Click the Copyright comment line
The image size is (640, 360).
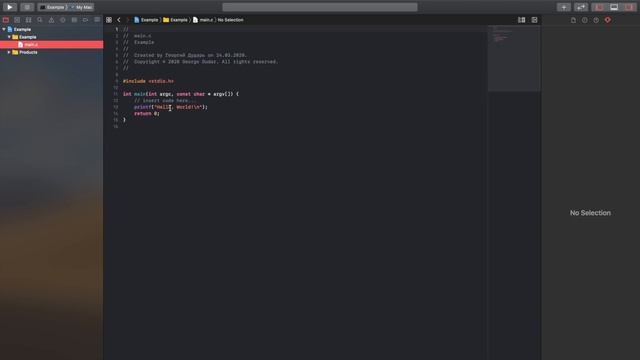(200, 62)
